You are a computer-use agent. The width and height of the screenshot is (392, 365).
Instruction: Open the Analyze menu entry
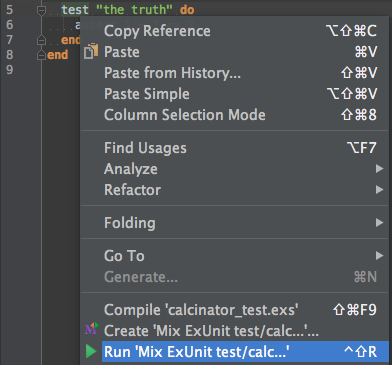[x=235, y=169]
